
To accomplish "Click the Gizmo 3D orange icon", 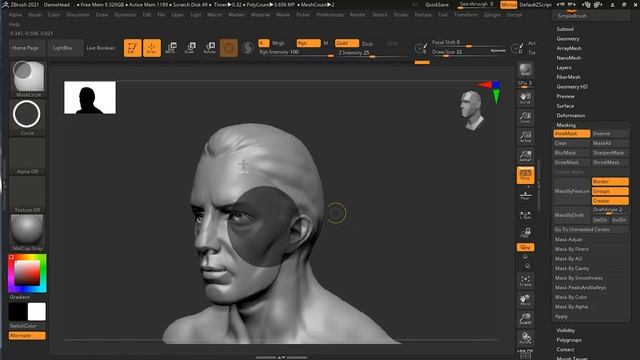I will point(229,48).
